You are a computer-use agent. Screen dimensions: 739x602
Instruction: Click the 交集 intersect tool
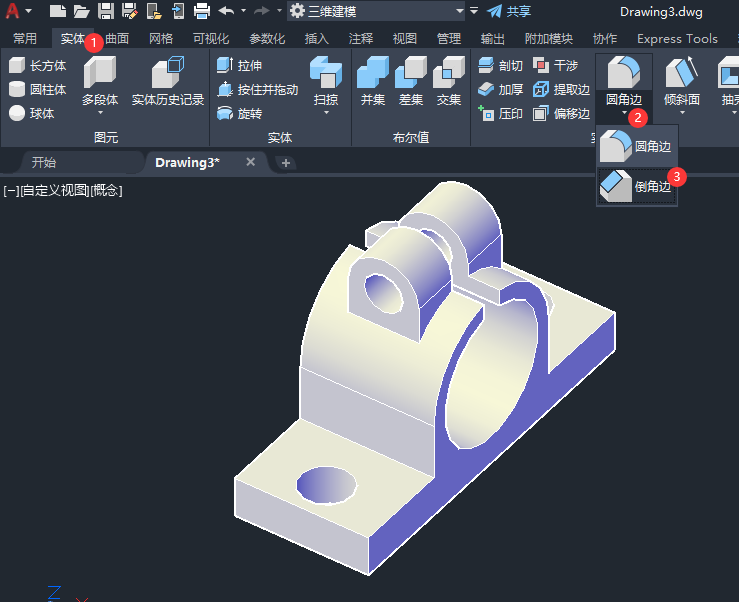pyautogui.click(x=449, y=81)
